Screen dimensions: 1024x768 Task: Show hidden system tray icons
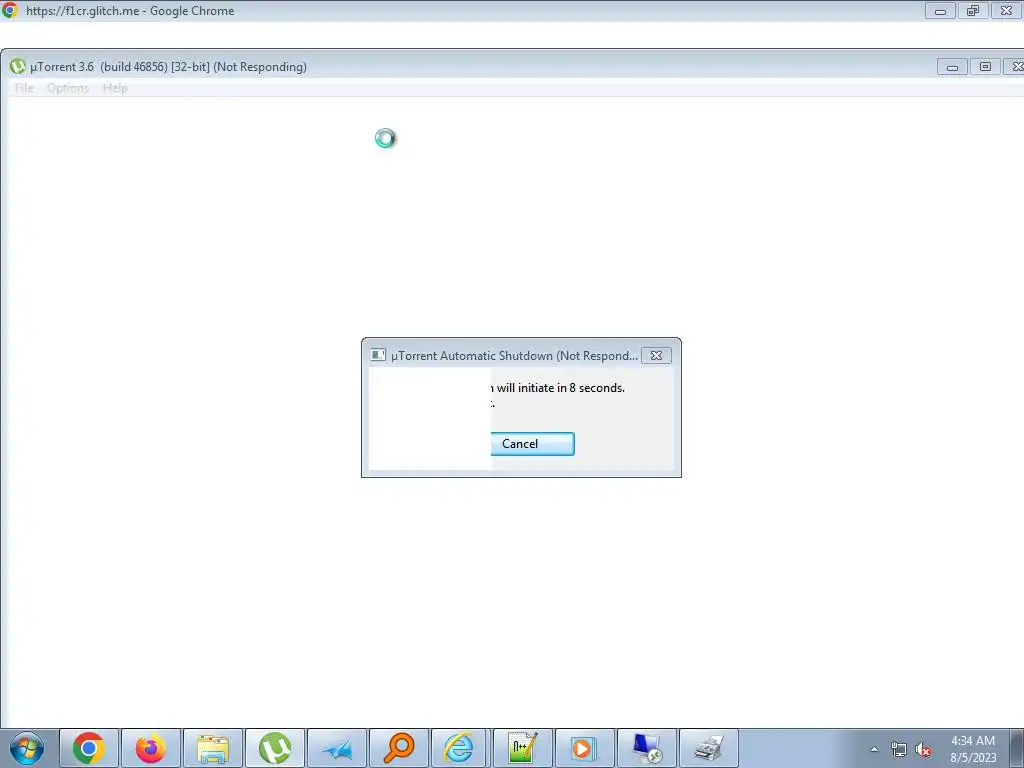[x=874, y=750]
